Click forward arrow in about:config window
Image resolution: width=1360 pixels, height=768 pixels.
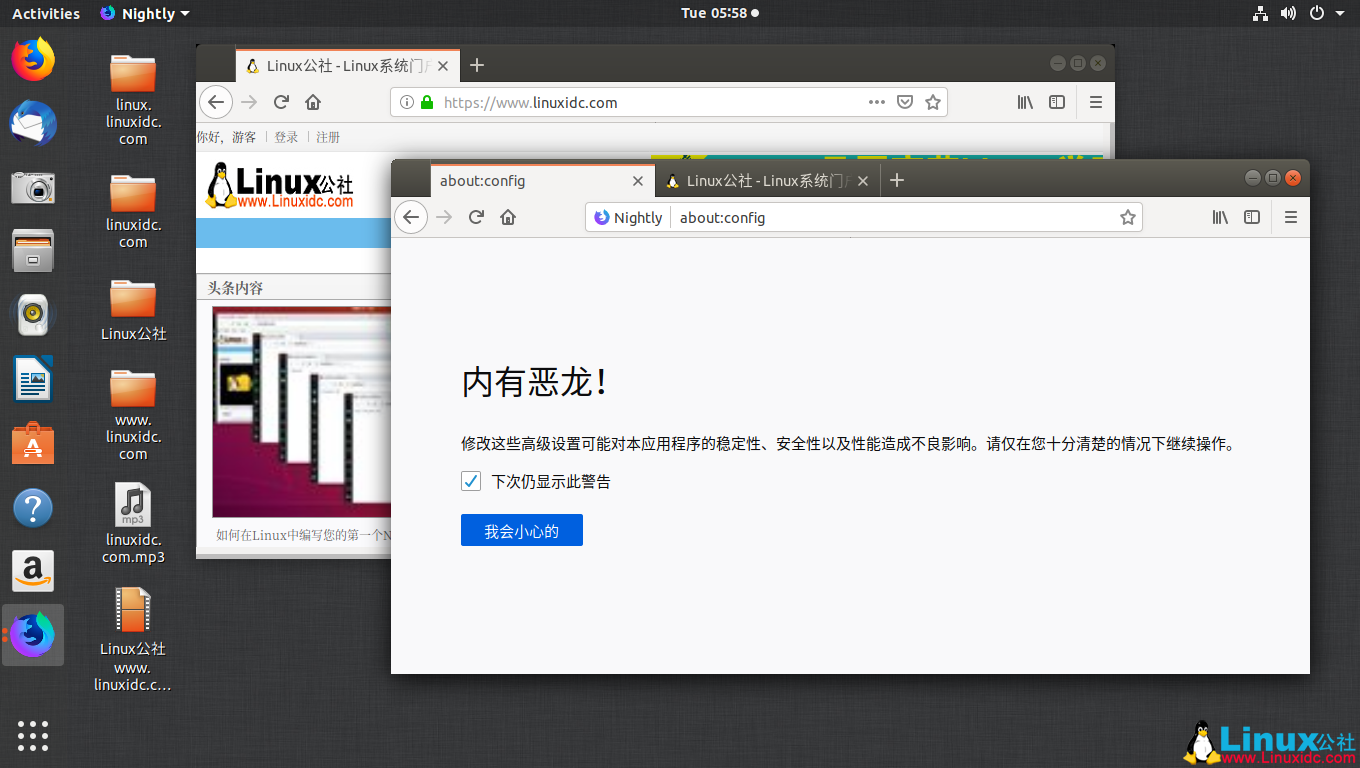pos(445,217)
